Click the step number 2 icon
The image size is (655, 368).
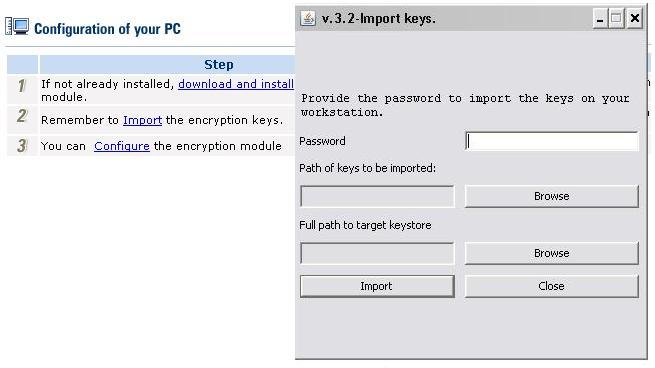click(22, 116)
